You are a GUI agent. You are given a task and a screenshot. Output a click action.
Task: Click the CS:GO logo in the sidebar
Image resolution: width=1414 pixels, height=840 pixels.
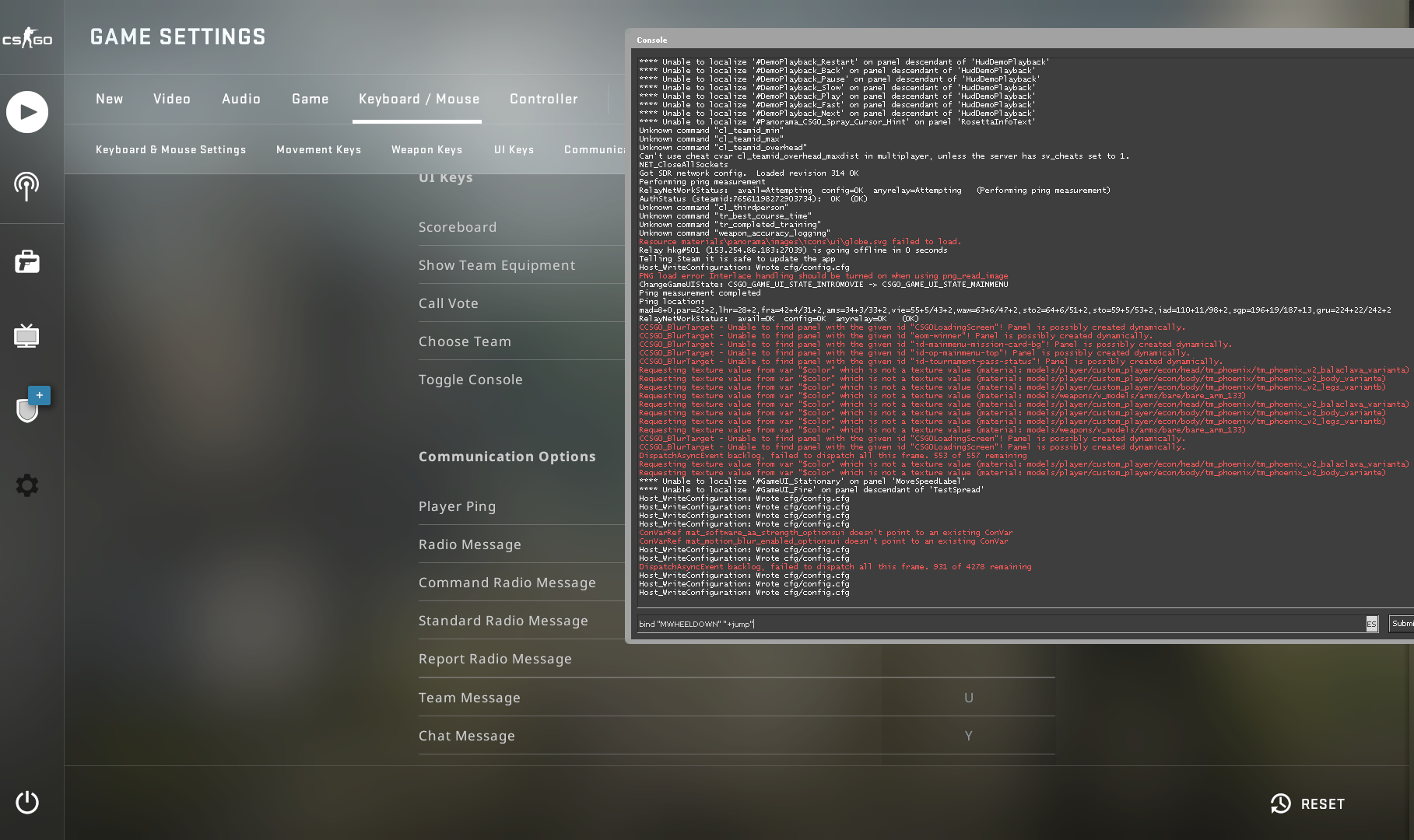pyautogui.click(x=27, y=37)
